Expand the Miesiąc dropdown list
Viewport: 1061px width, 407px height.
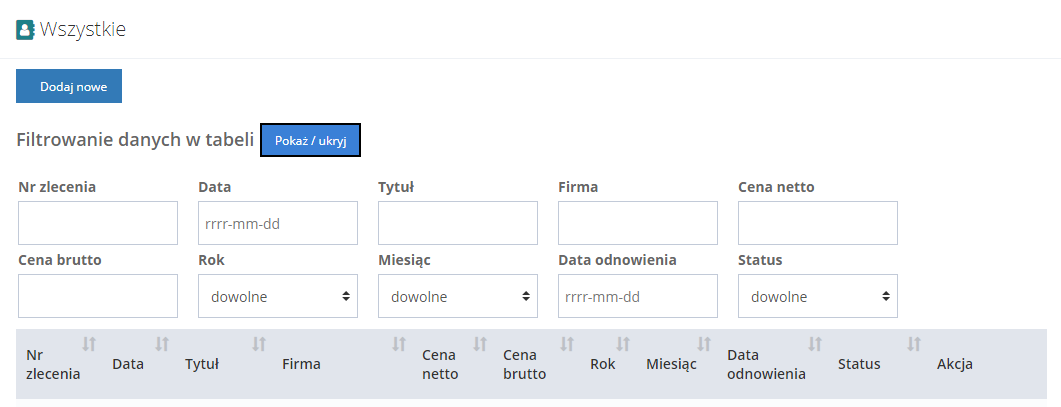(458, 296)
